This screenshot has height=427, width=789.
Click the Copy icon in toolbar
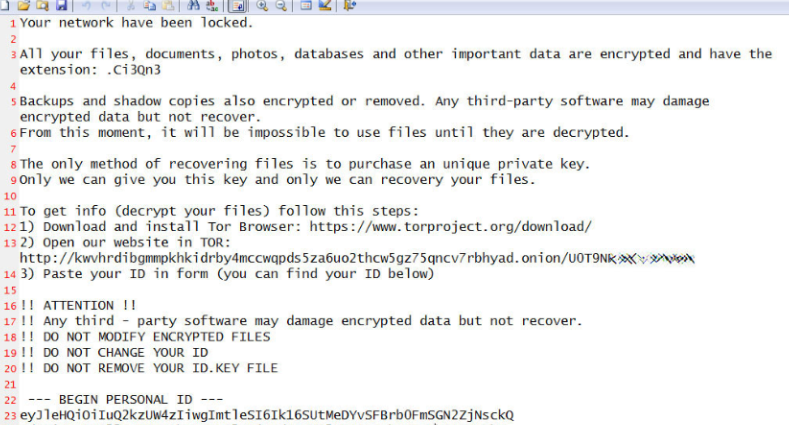tap(150, 5)
